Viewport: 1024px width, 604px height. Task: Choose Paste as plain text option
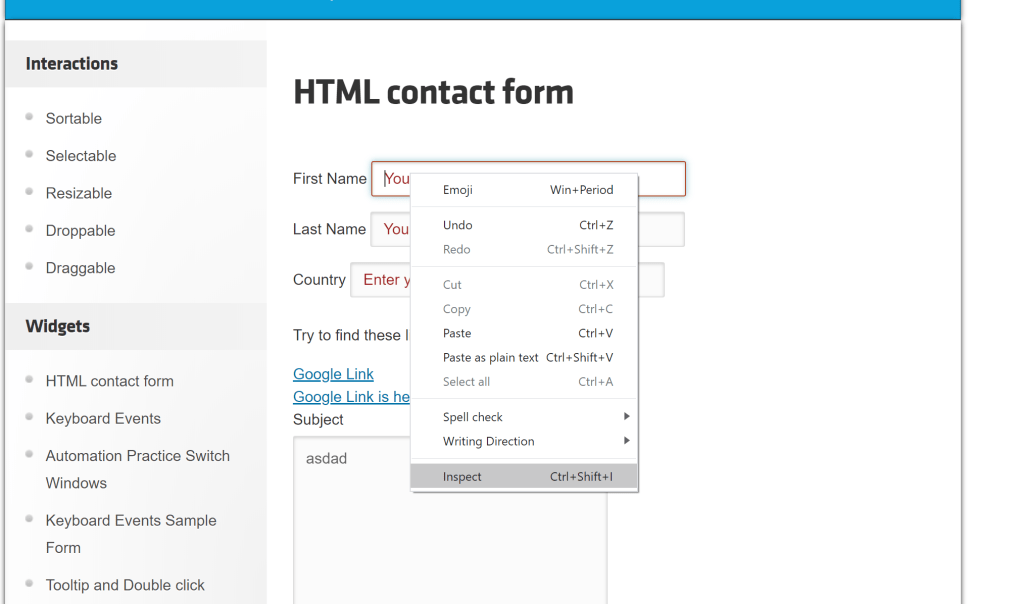tap(491, 357)
